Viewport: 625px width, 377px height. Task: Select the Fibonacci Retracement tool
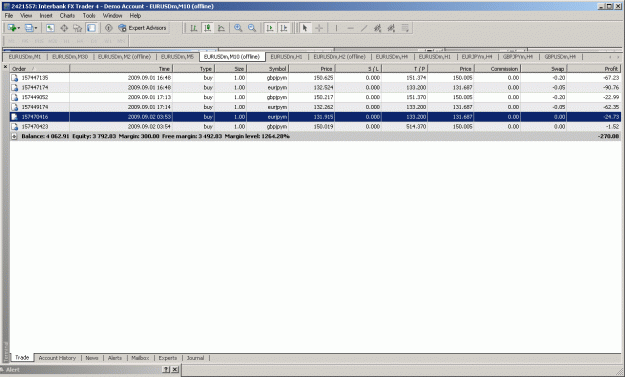click(x=391, y=28)
